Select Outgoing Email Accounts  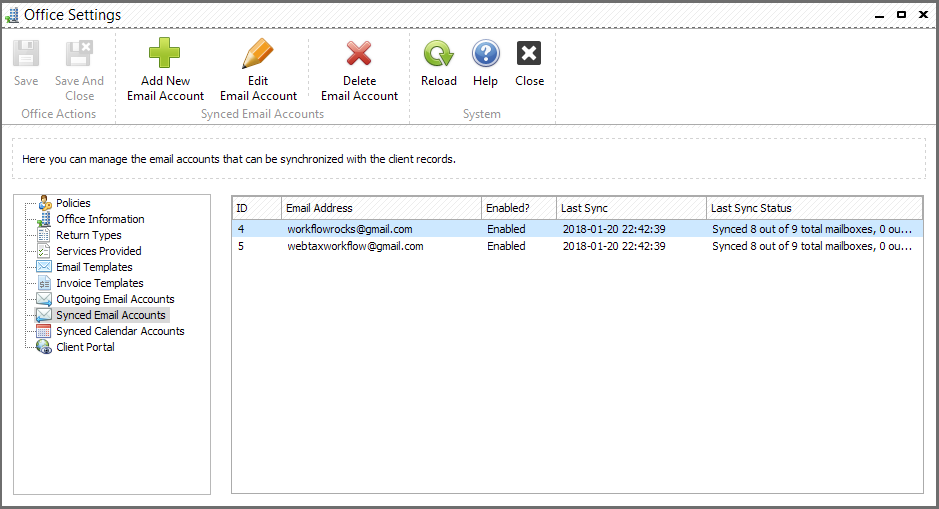click(x=115, y=299)
